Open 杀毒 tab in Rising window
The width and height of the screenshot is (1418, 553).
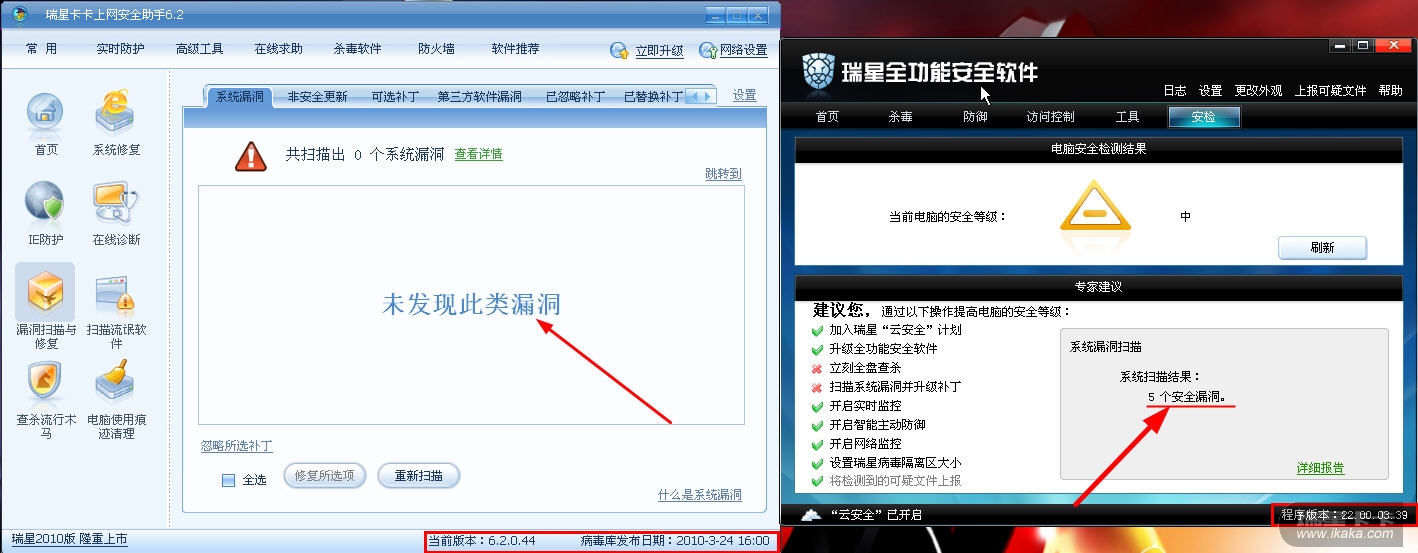[900, 117]
